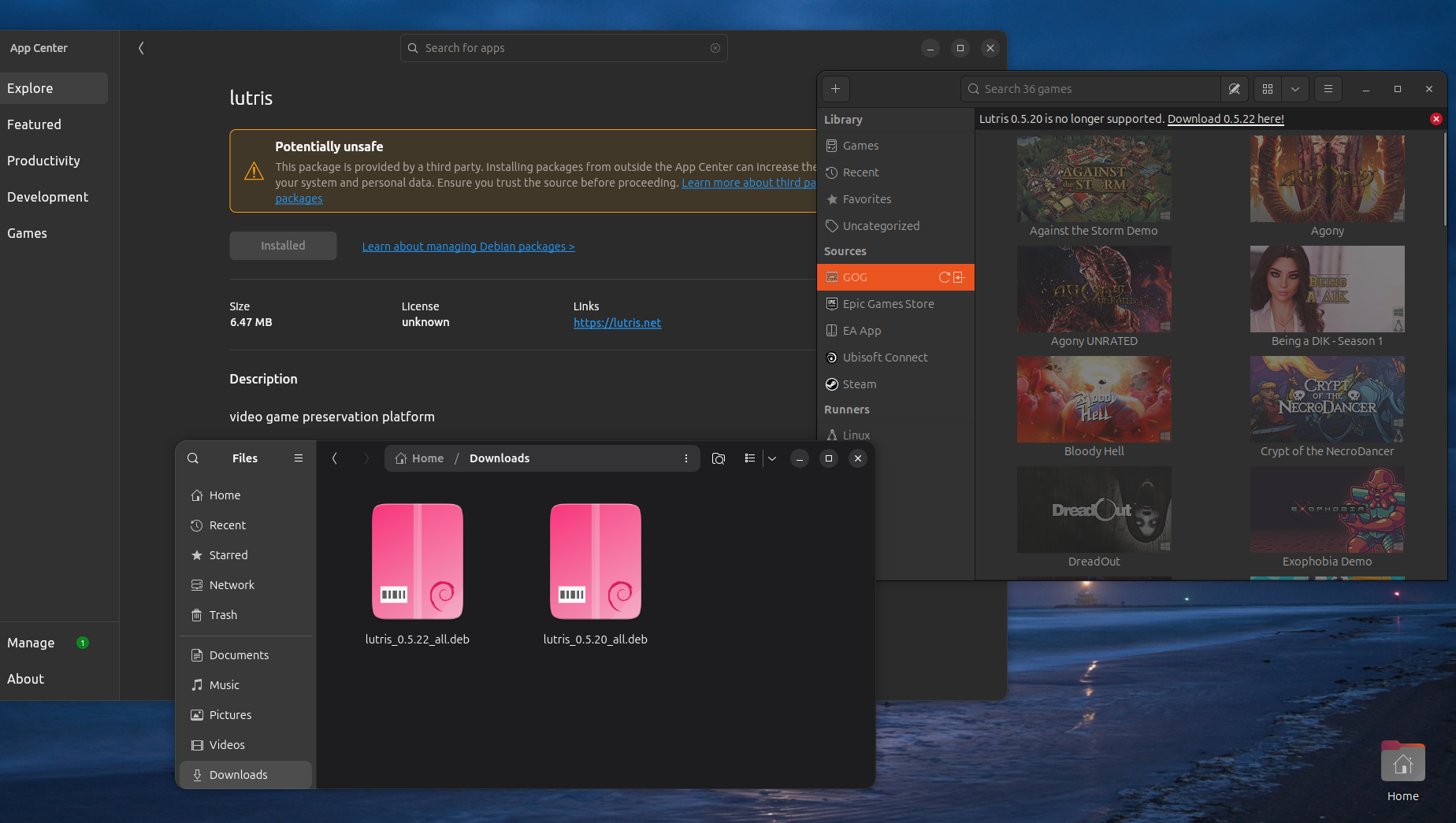Select the Agony UNRATED cover
1456x823 pixels.
tap(1094, 289)
